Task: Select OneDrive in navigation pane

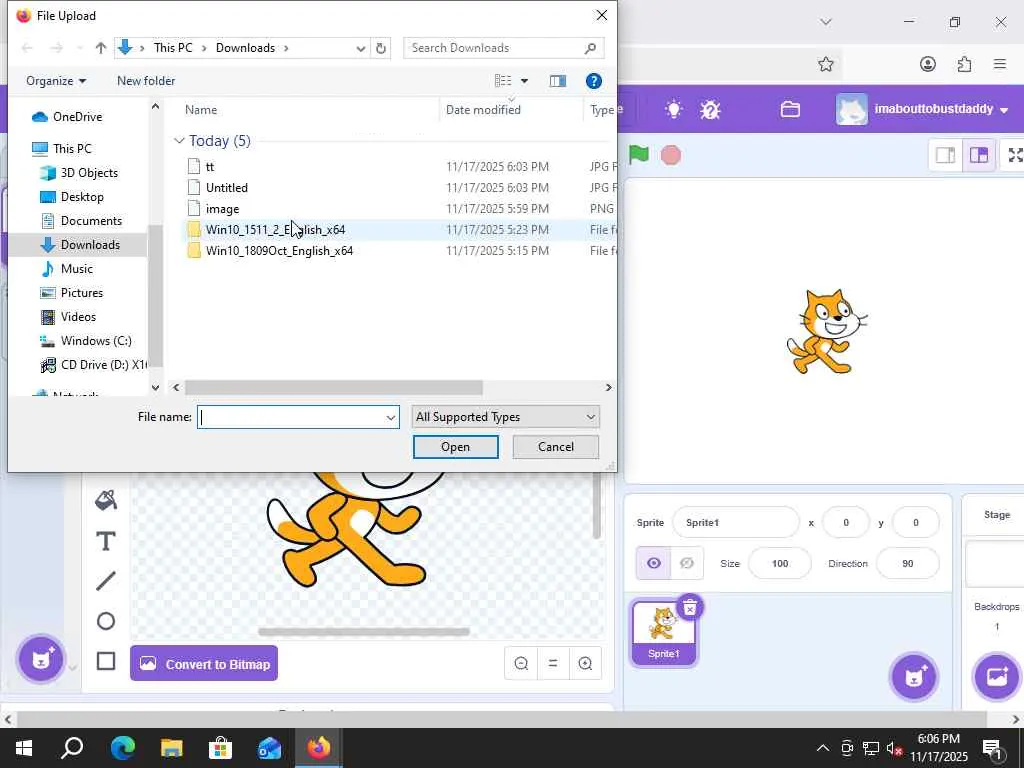Action: [77, 117]
